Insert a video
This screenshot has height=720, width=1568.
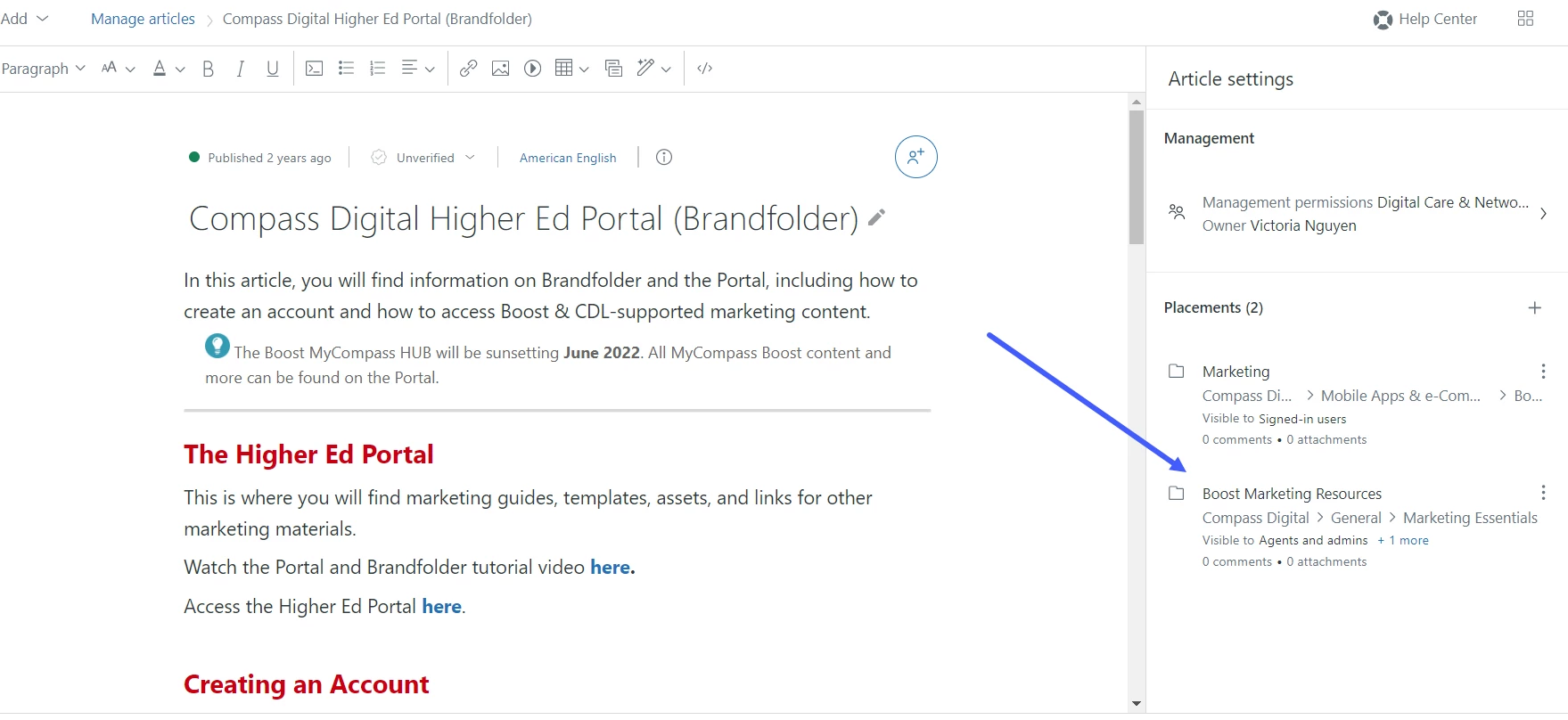(532, 69)
